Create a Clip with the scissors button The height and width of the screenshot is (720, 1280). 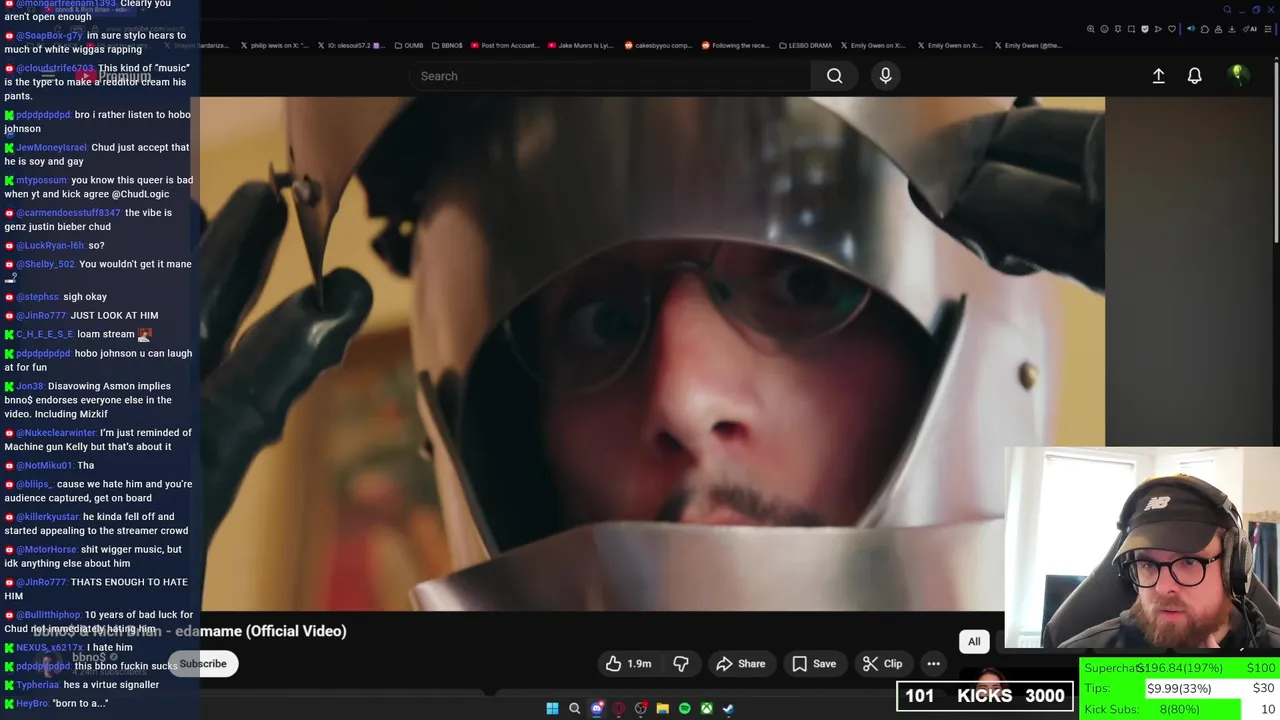click(x=882, y=664)
